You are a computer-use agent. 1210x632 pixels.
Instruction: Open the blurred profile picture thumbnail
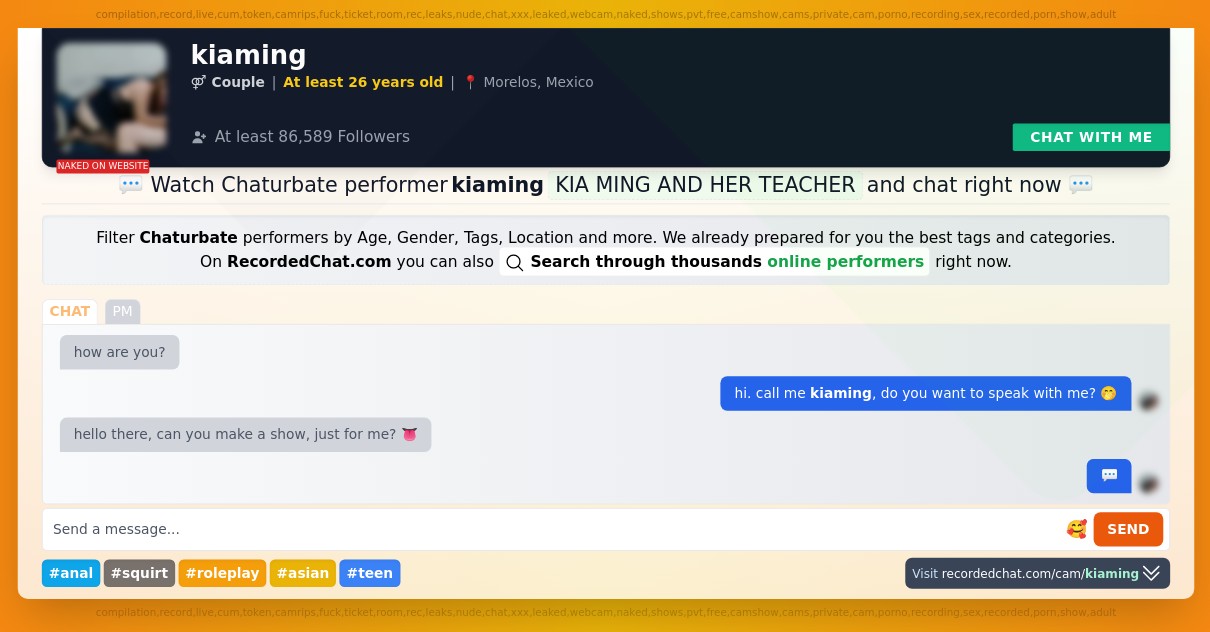(x=111, y=97)
